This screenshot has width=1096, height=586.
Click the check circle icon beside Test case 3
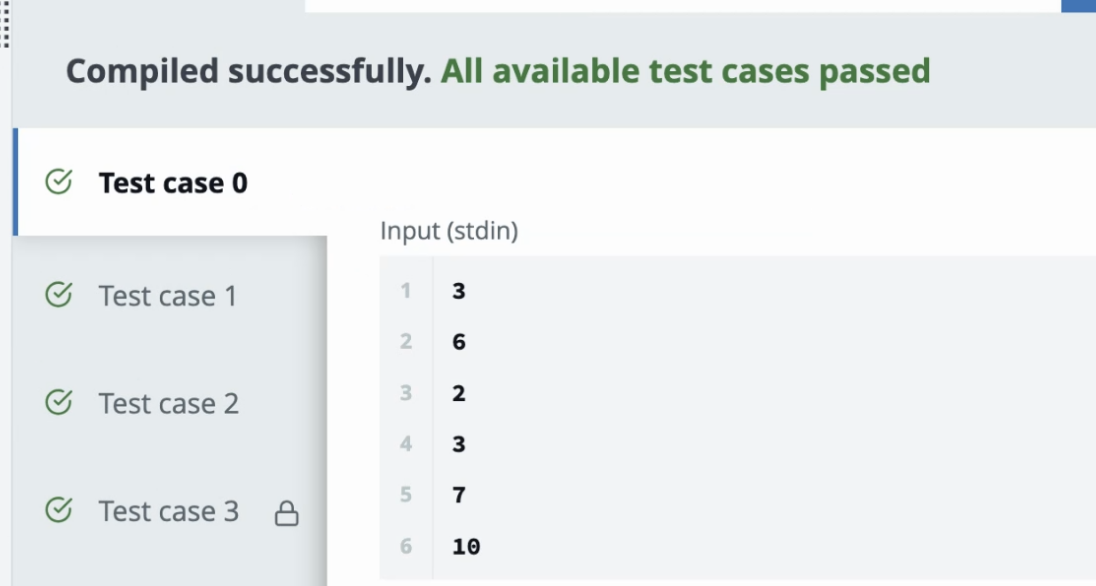(59, 510)
